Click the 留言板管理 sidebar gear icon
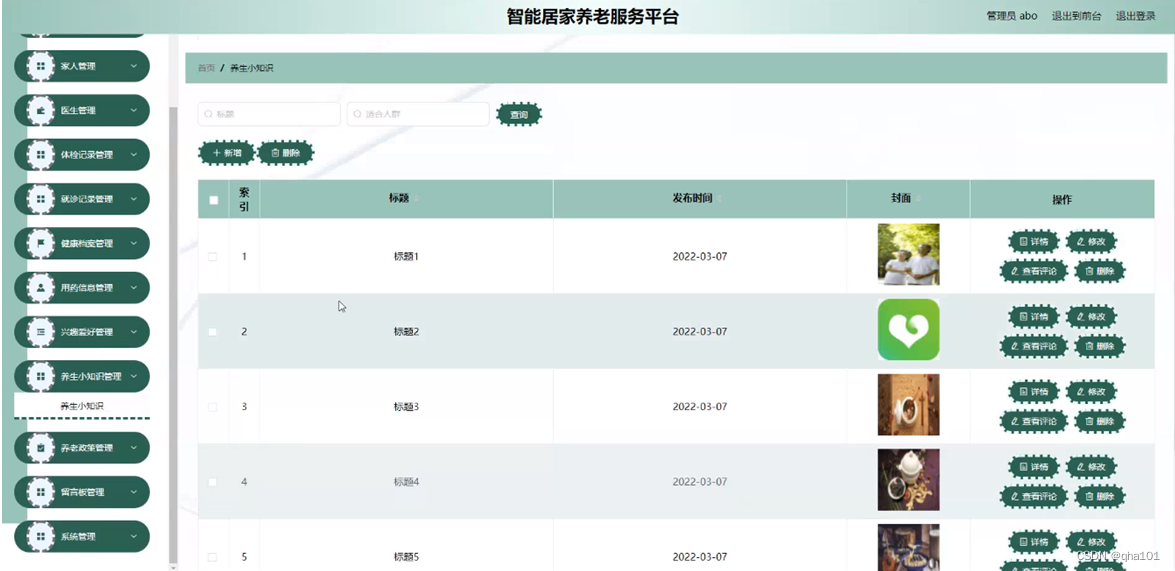The width and height of the screenshot is (1175, 571). 40,492
